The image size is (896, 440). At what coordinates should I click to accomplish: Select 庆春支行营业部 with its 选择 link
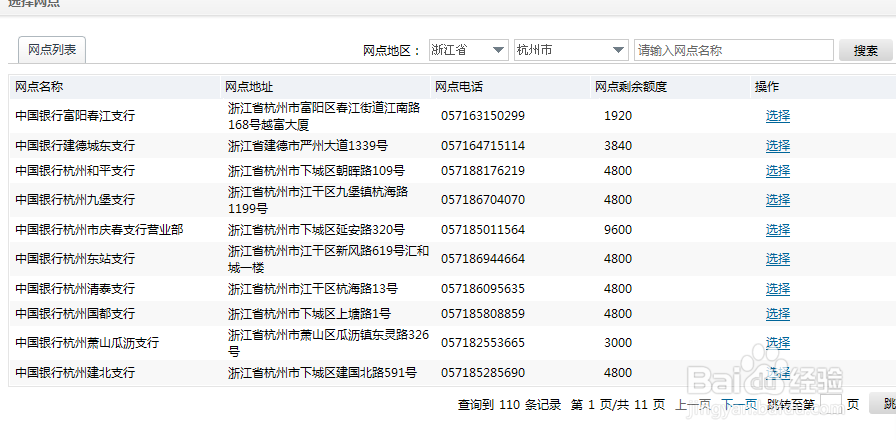click(x=778, y=230)
